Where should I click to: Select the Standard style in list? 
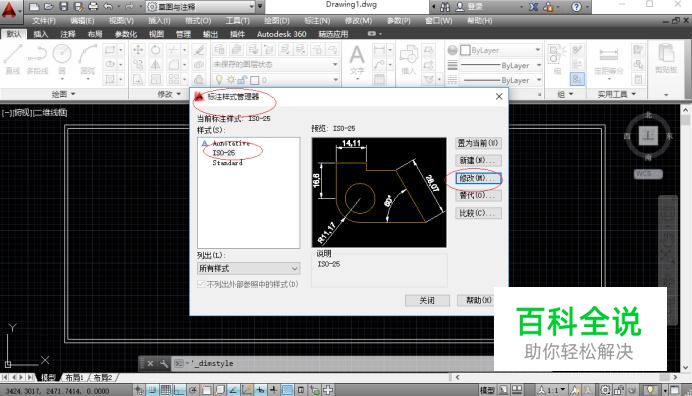[228, 162]
